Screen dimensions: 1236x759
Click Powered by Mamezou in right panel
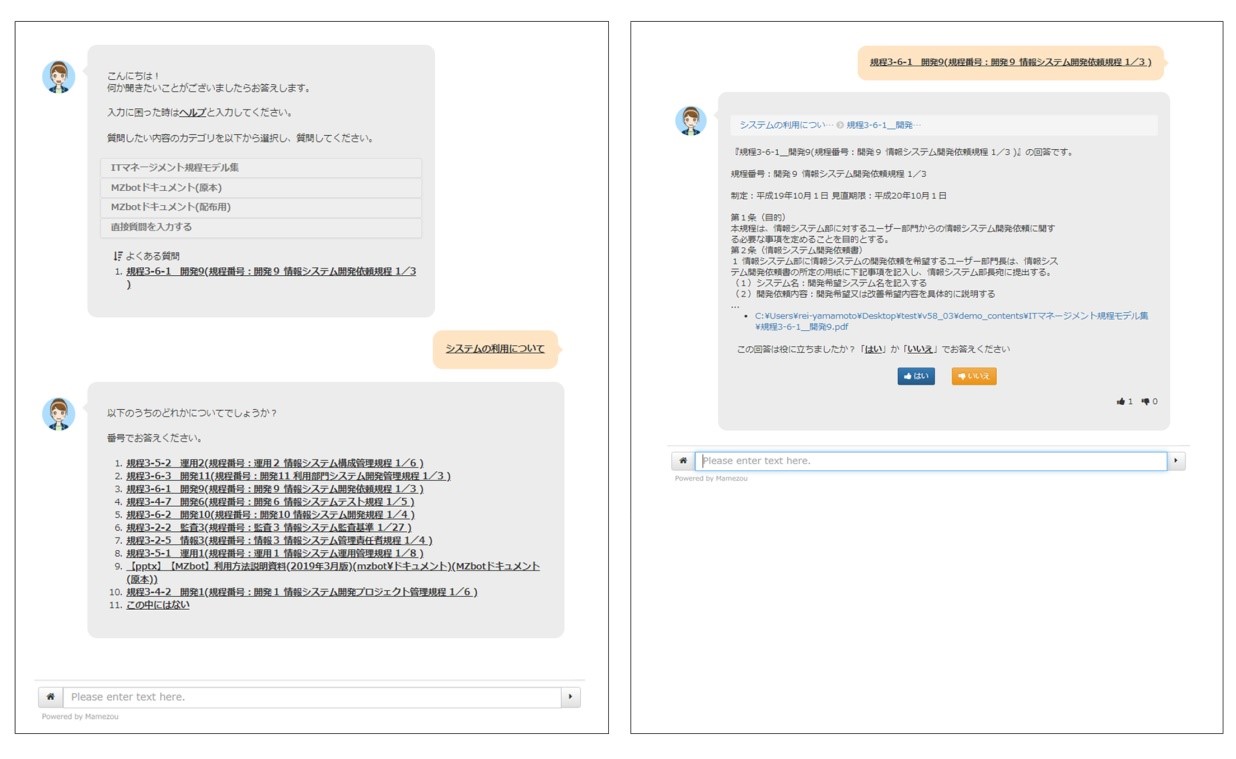point(711,479)
